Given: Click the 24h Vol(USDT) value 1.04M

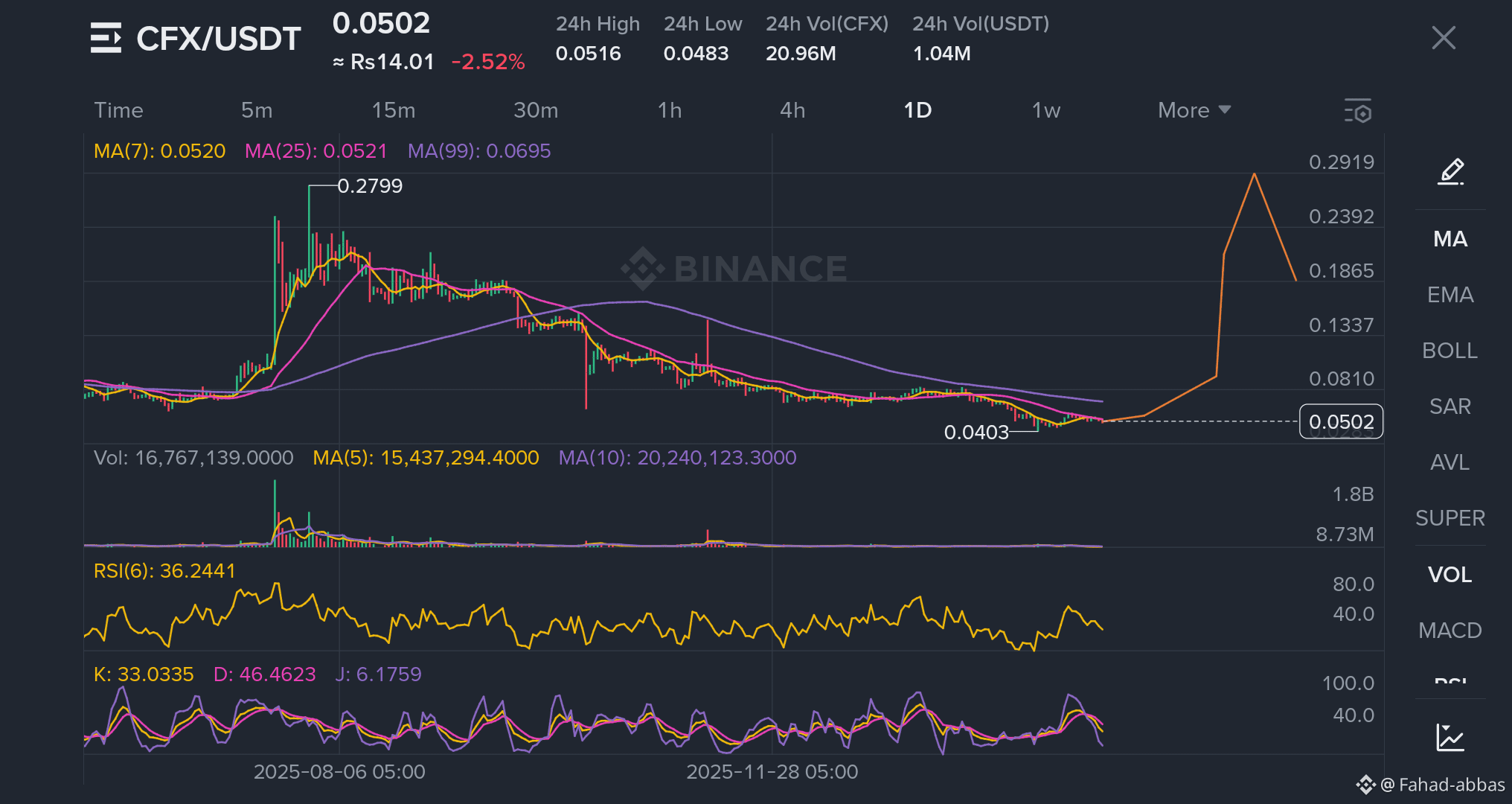Looking at the screenshot, I should click(x=941, y=54).
